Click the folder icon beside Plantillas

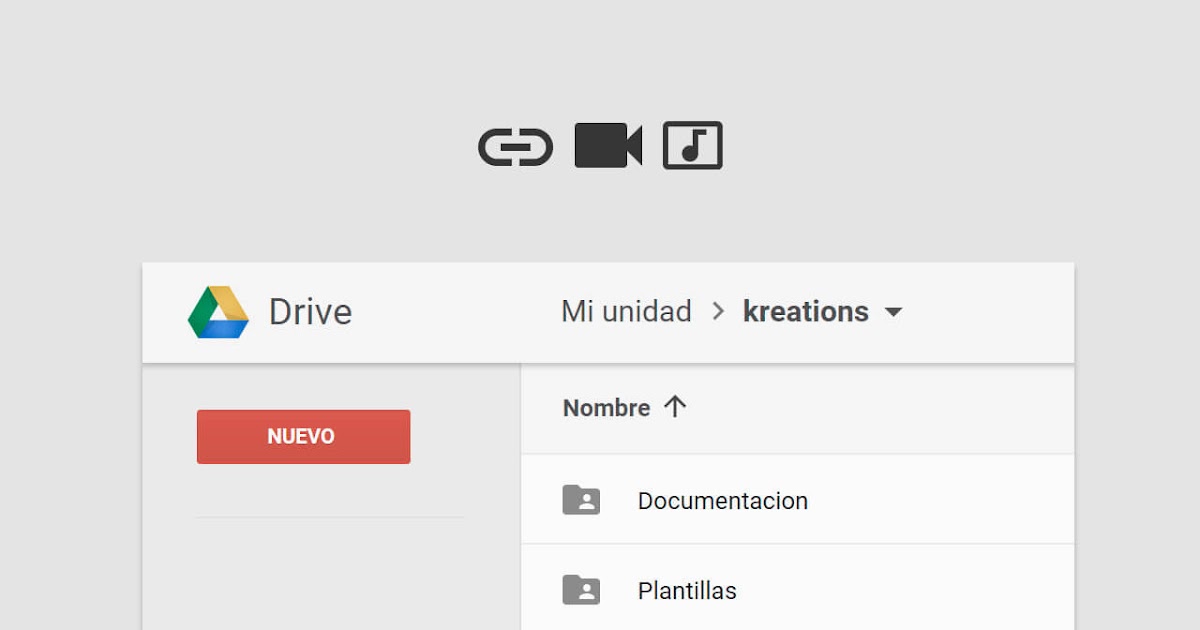583,590
